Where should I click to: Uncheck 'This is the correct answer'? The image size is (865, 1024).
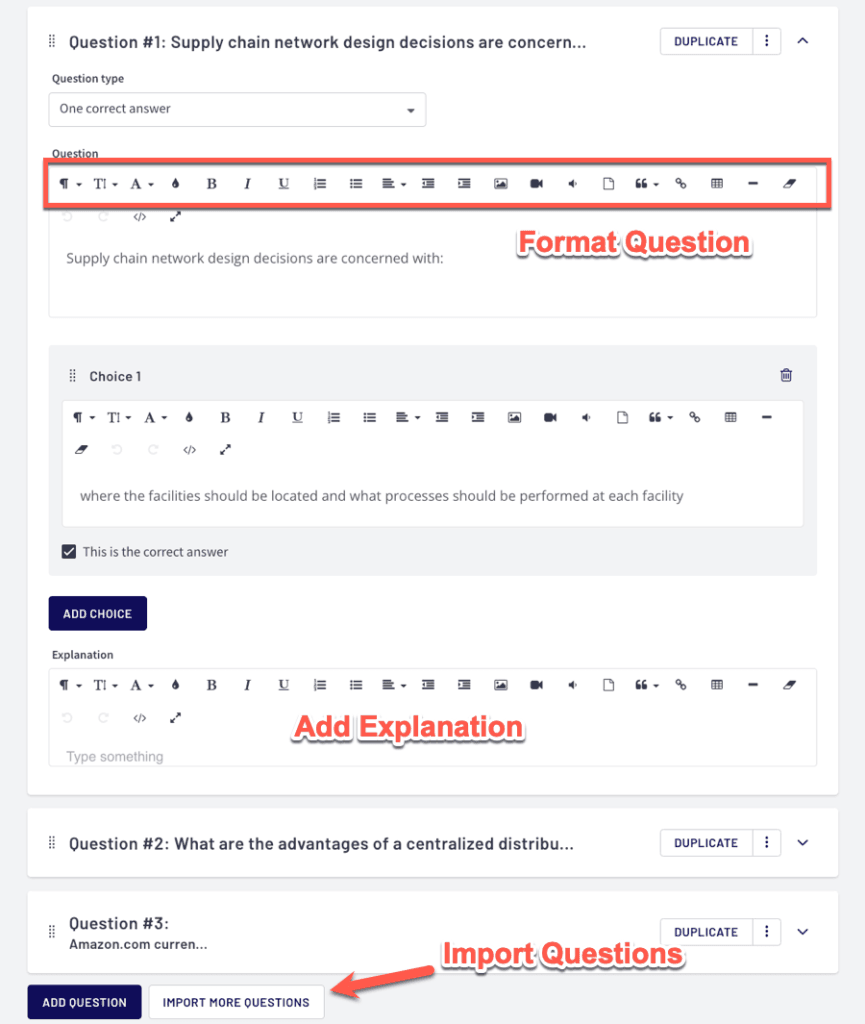pyautogui.click(x=69, y=552)
